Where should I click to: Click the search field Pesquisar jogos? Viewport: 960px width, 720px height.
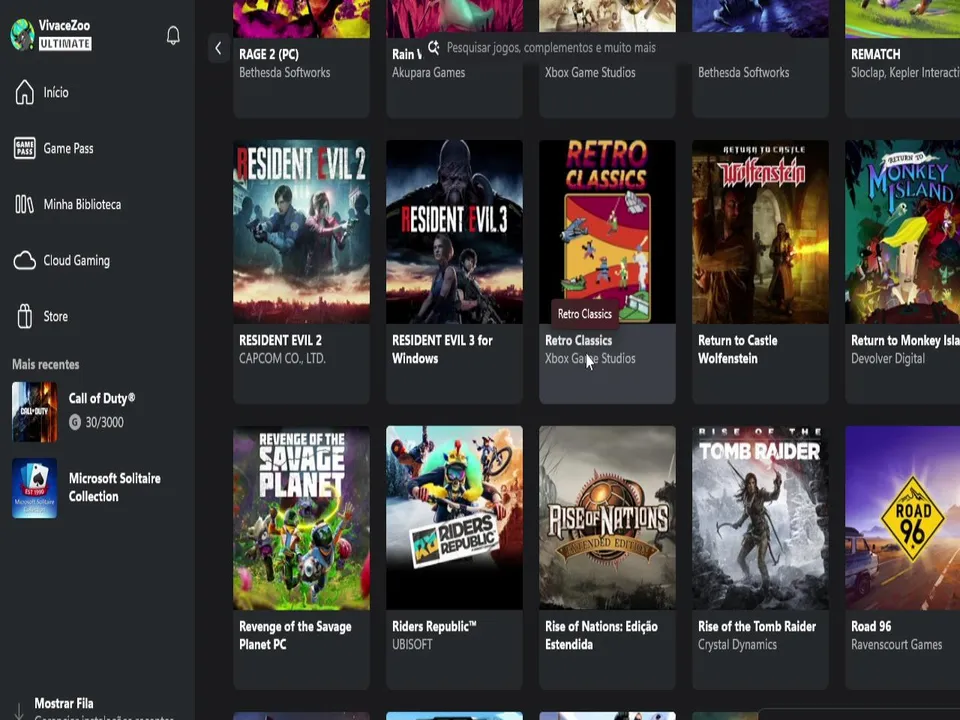(606, 48)
